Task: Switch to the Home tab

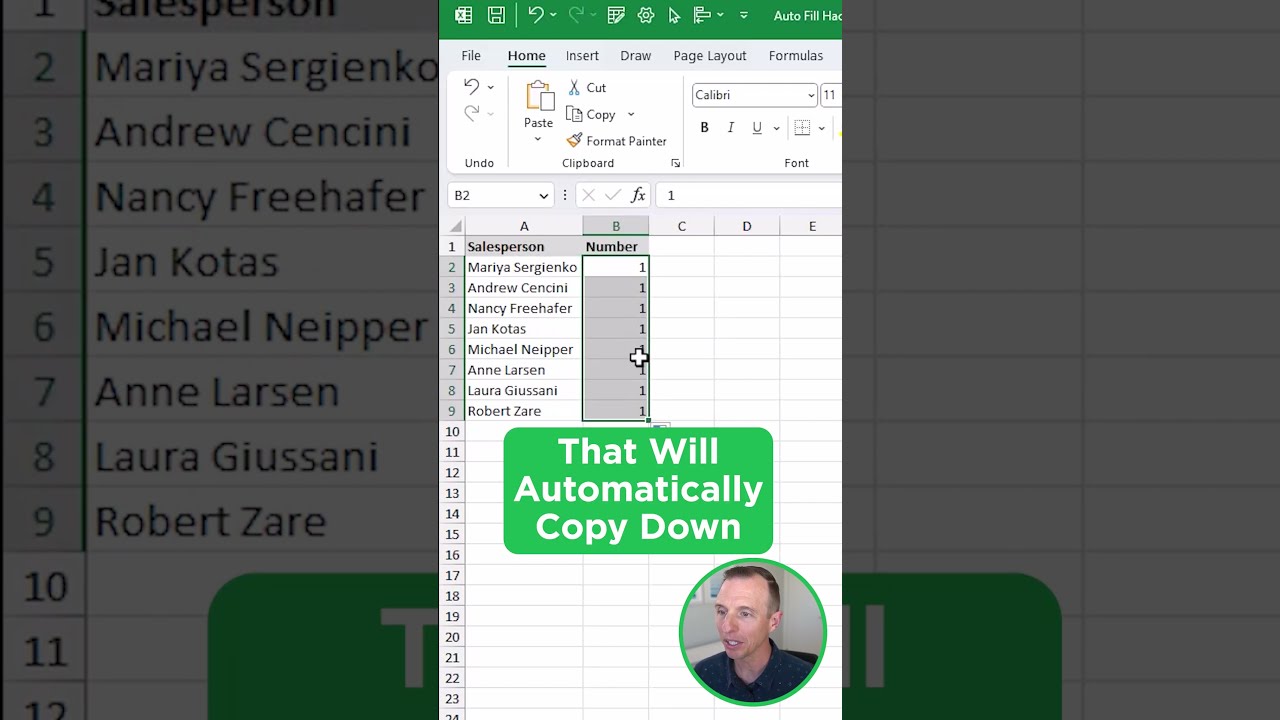Action: click(526, 56)
